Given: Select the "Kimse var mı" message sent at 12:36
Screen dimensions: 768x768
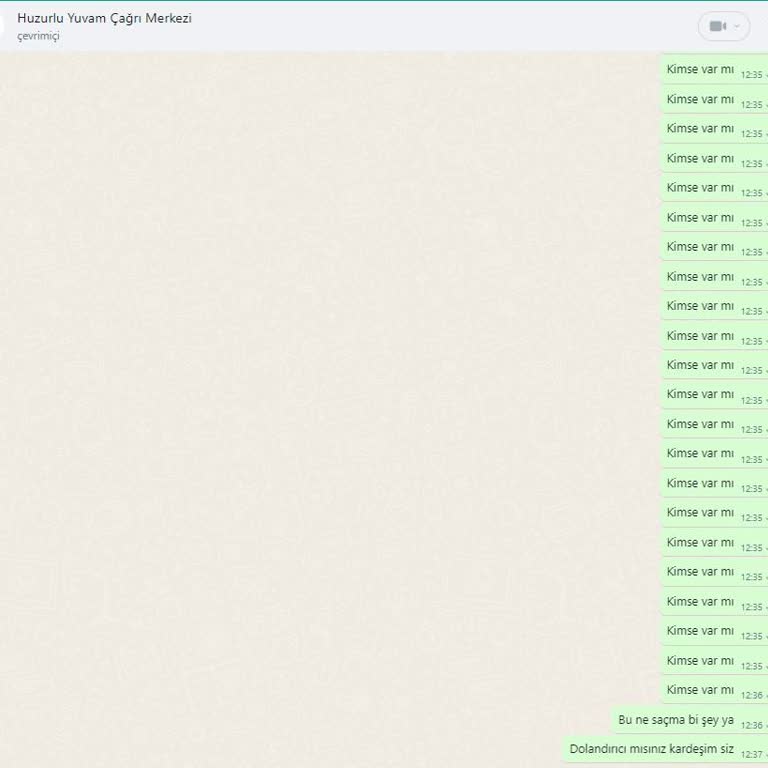Looking at the screenshot, I should (700, 690).
